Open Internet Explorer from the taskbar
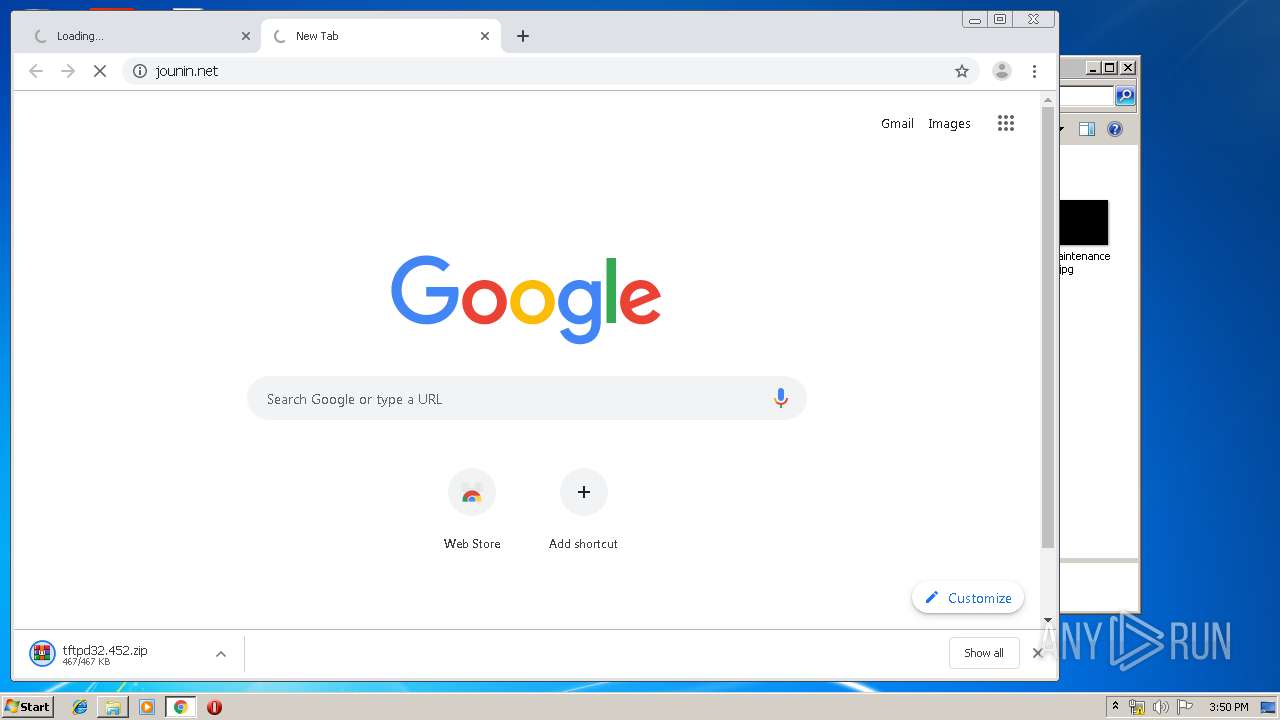Screen dimensions: 1280x720 [80, 707]
